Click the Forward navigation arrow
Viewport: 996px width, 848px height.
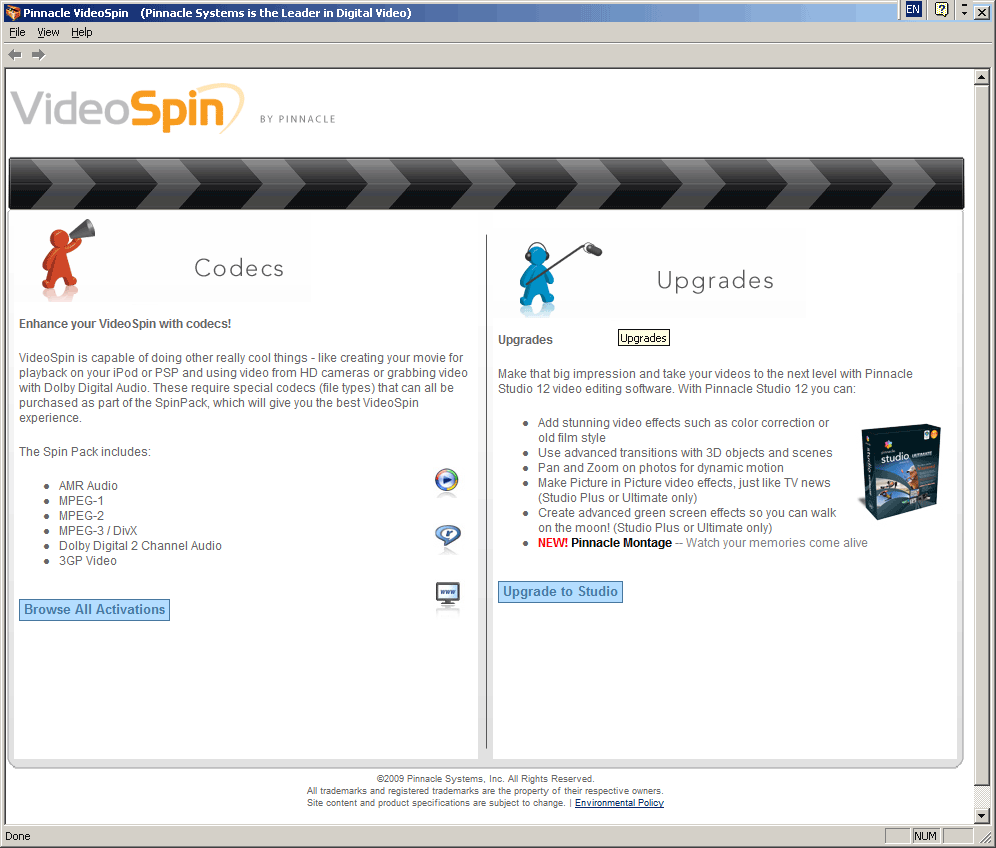pyautogui.click(x=39, y=55)
